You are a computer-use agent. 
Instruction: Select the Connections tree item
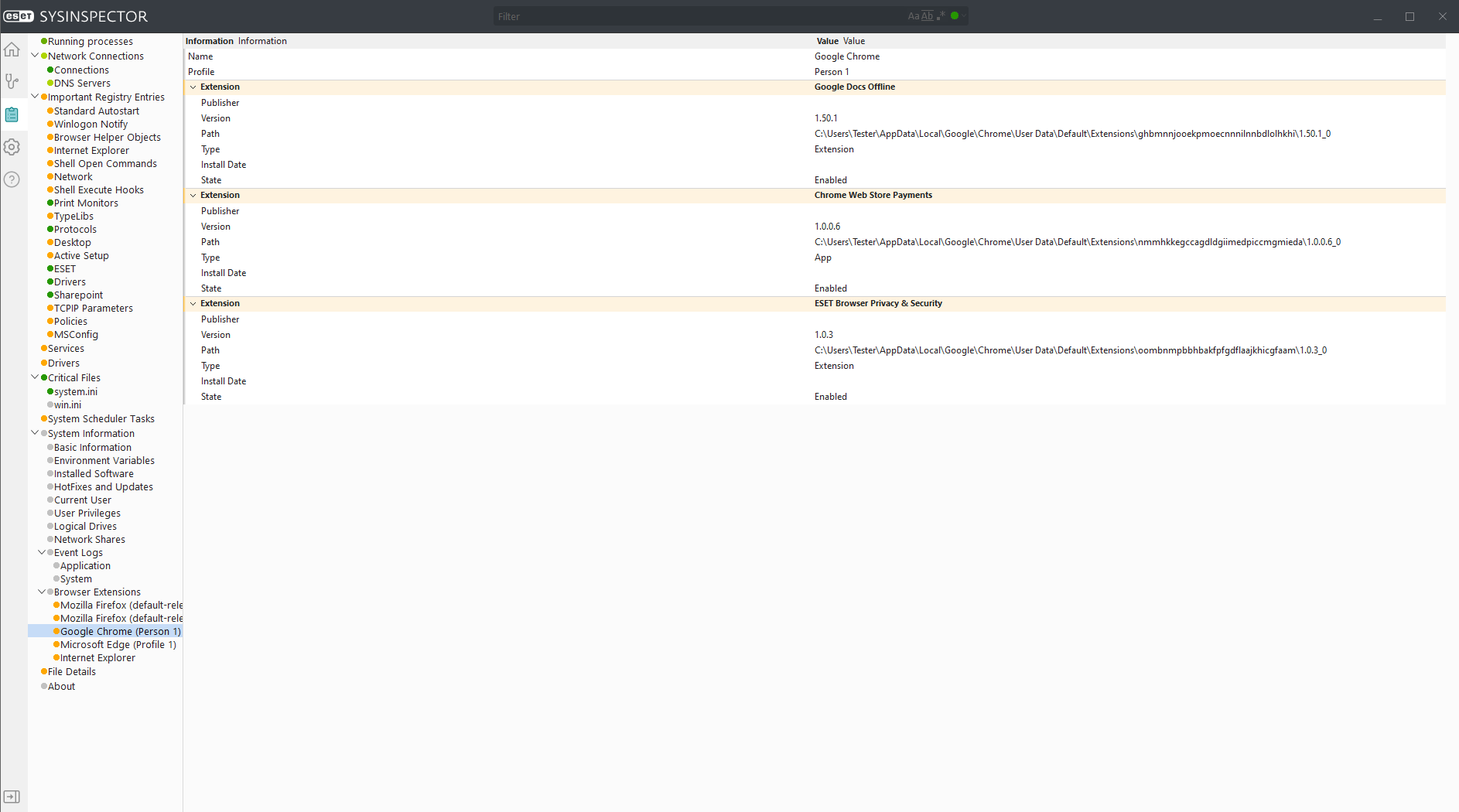81,70
